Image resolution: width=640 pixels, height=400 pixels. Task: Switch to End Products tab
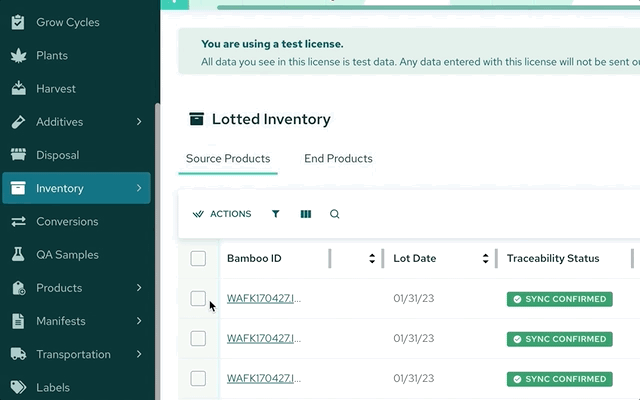(x=338, y=158)
